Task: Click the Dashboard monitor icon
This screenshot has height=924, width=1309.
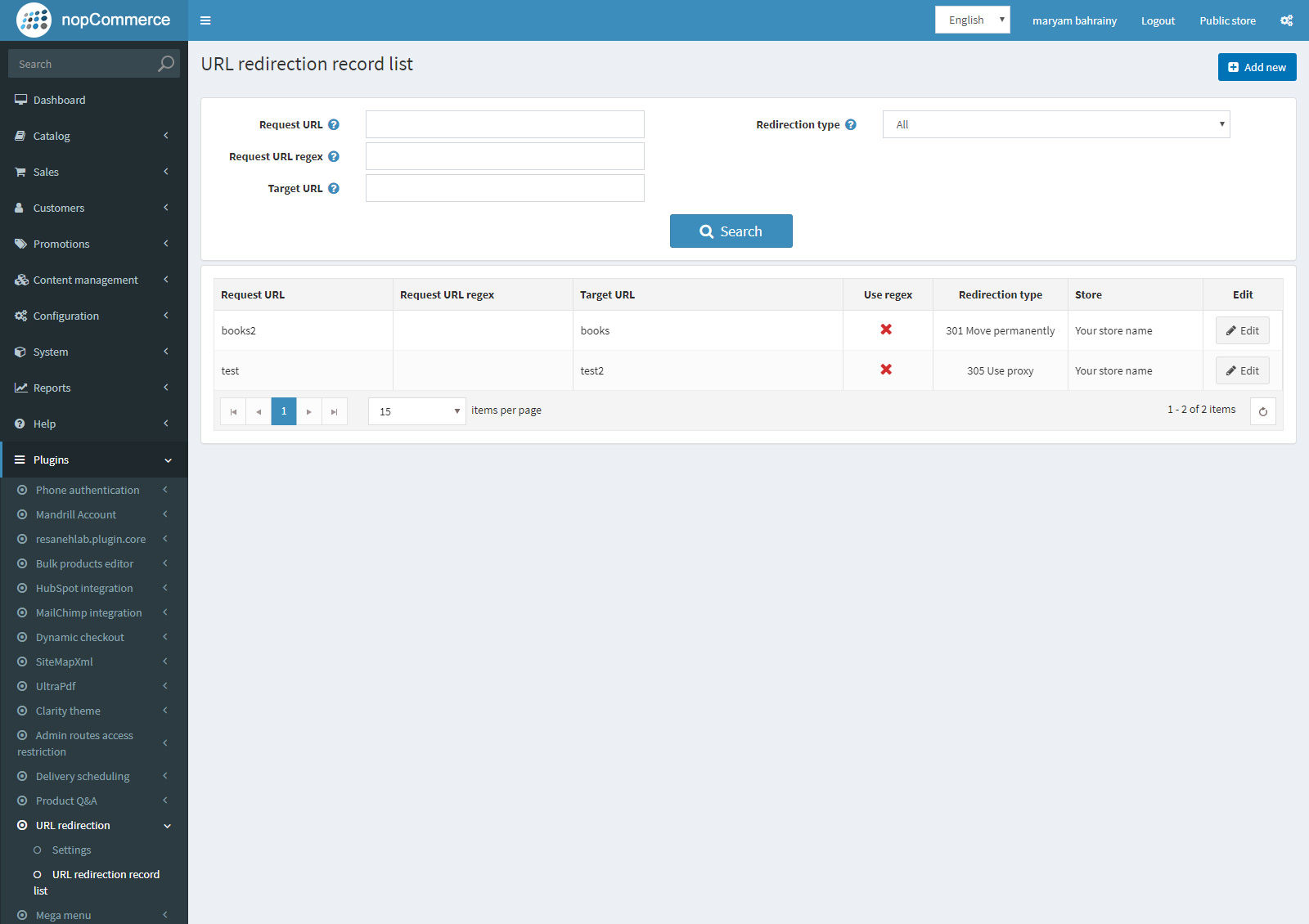Action: [20, 100]
